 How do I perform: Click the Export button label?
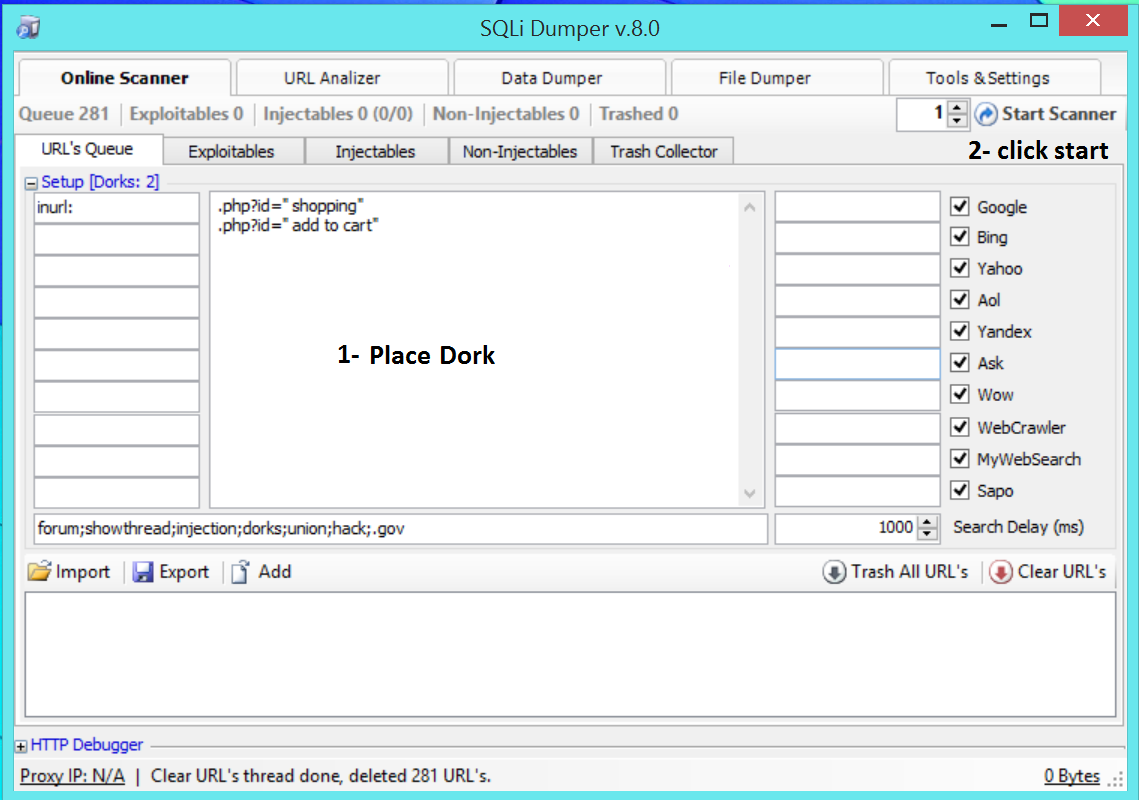[x=184, y=572]
